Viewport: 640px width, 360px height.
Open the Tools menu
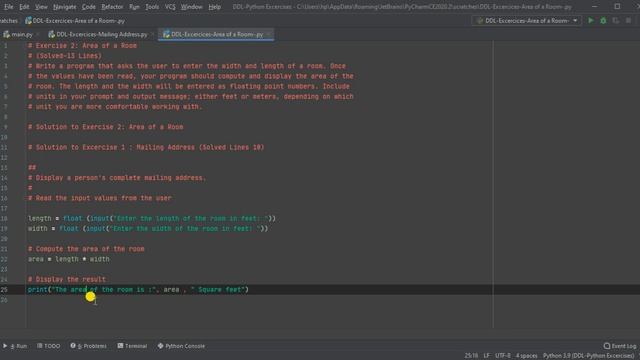click(152, 7)
